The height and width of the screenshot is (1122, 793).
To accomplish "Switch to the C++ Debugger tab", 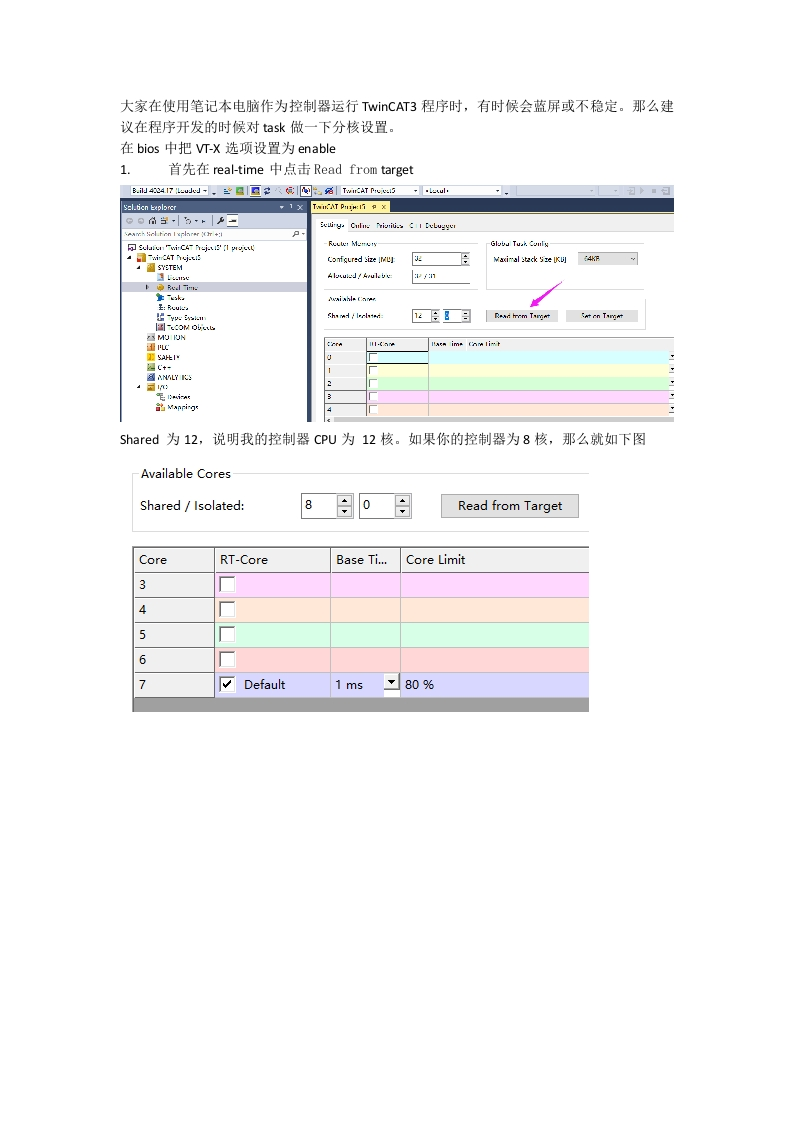I will pyautogui.click(x=432, y=225).
